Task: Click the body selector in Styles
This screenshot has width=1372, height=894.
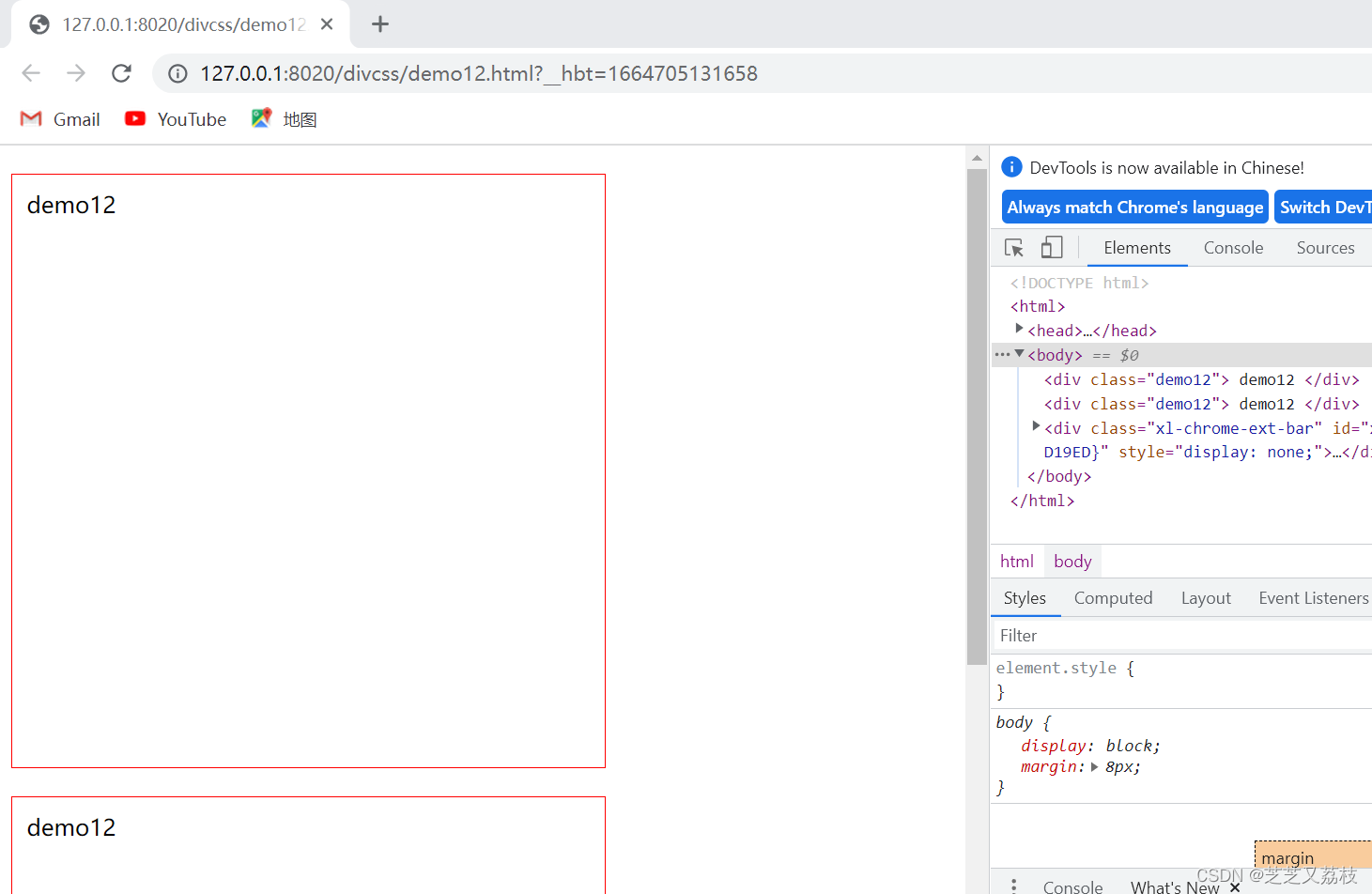Action: coord(1014,722)
